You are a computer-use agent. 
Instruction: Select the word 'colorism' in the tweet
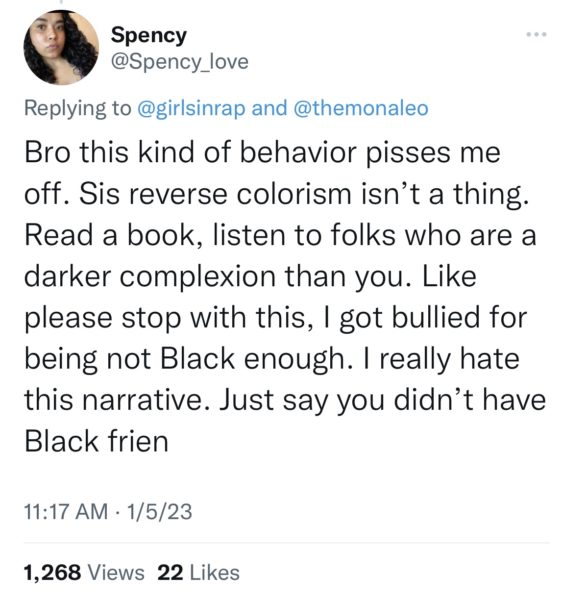(x=293, y=194)
